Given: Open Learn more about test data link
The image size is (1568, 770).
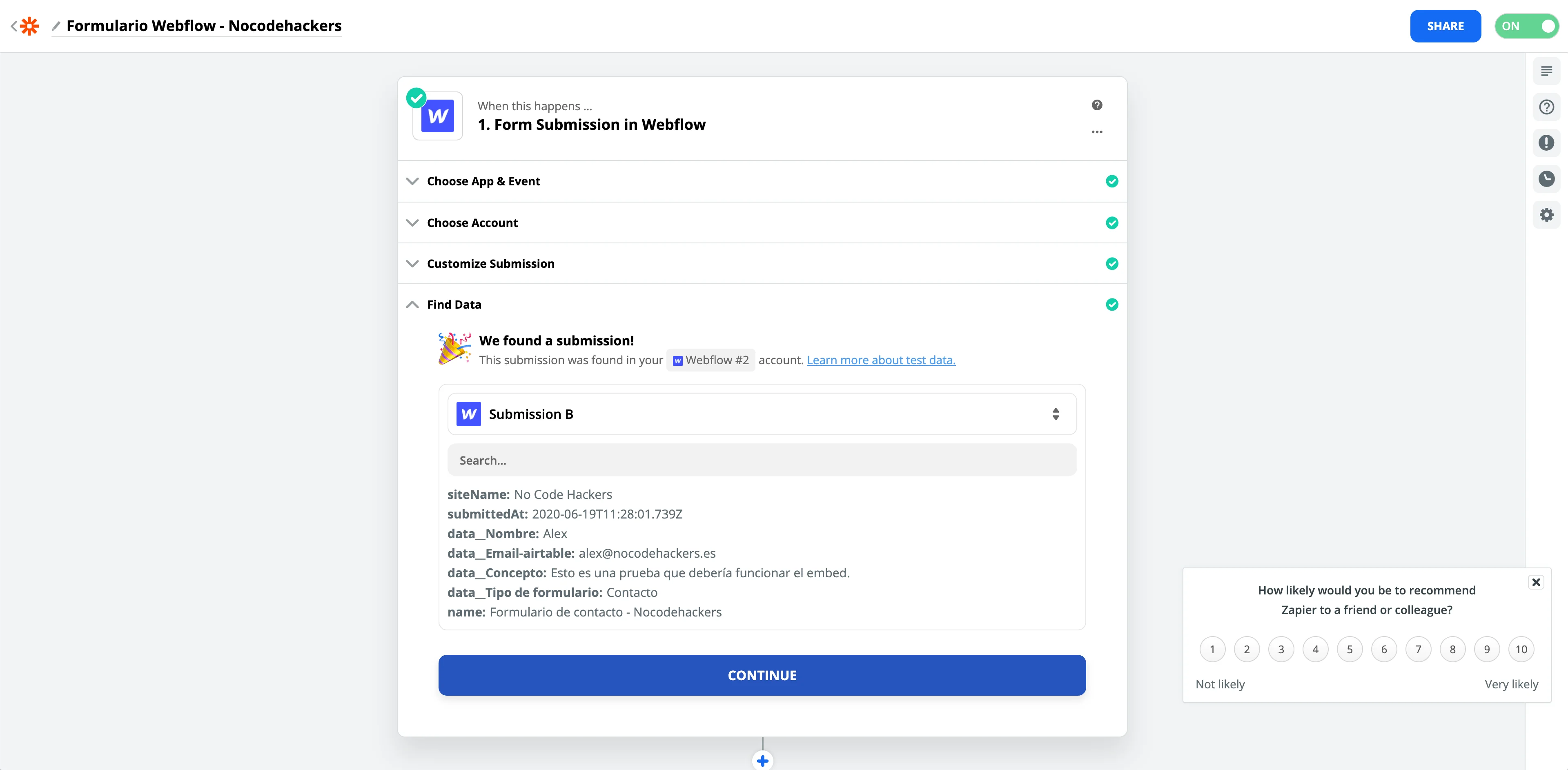Looking at the screenshot, I should 881,361.
